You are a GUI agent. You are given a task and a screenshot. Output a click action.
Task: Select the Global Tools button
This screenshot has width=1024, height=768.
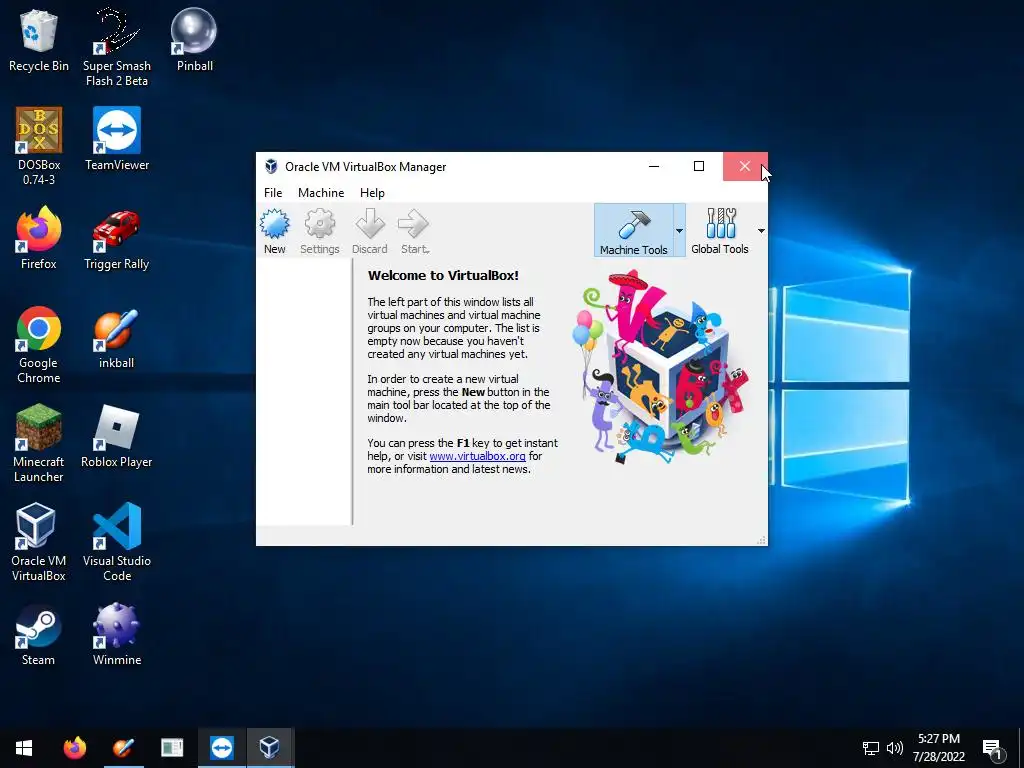pyautogui.click(x=720, y=231)
